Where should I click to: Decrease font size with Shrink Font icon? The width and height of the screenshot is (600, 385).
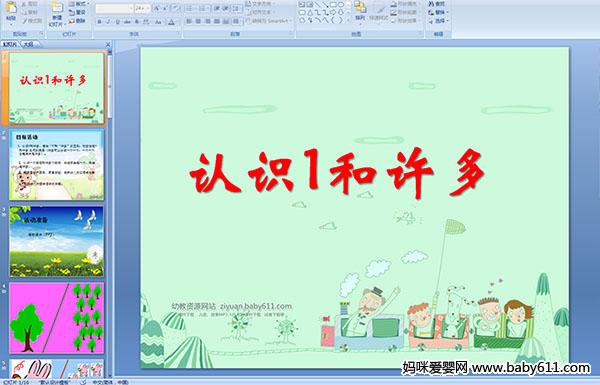165,8
